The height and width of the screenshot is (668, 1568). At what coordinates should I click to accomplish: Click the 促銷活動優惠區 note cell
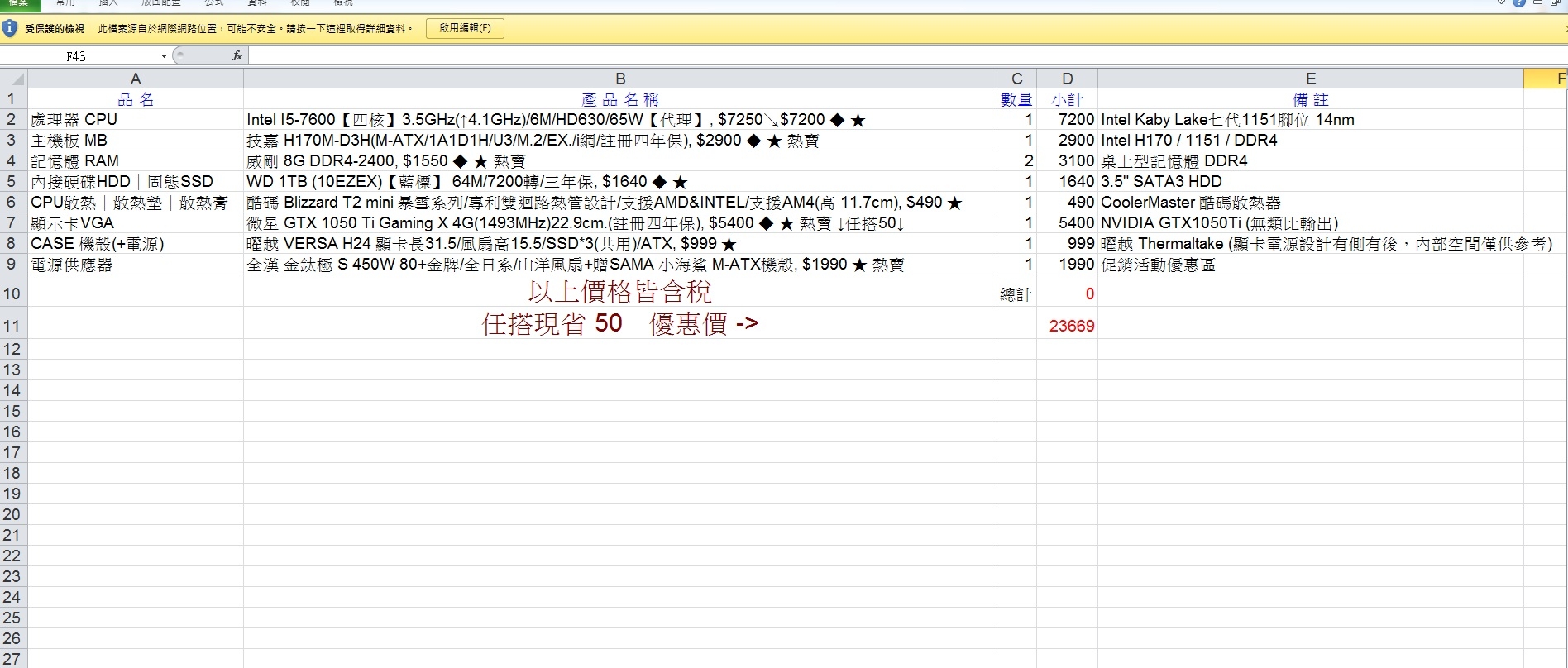(1310, 265)
